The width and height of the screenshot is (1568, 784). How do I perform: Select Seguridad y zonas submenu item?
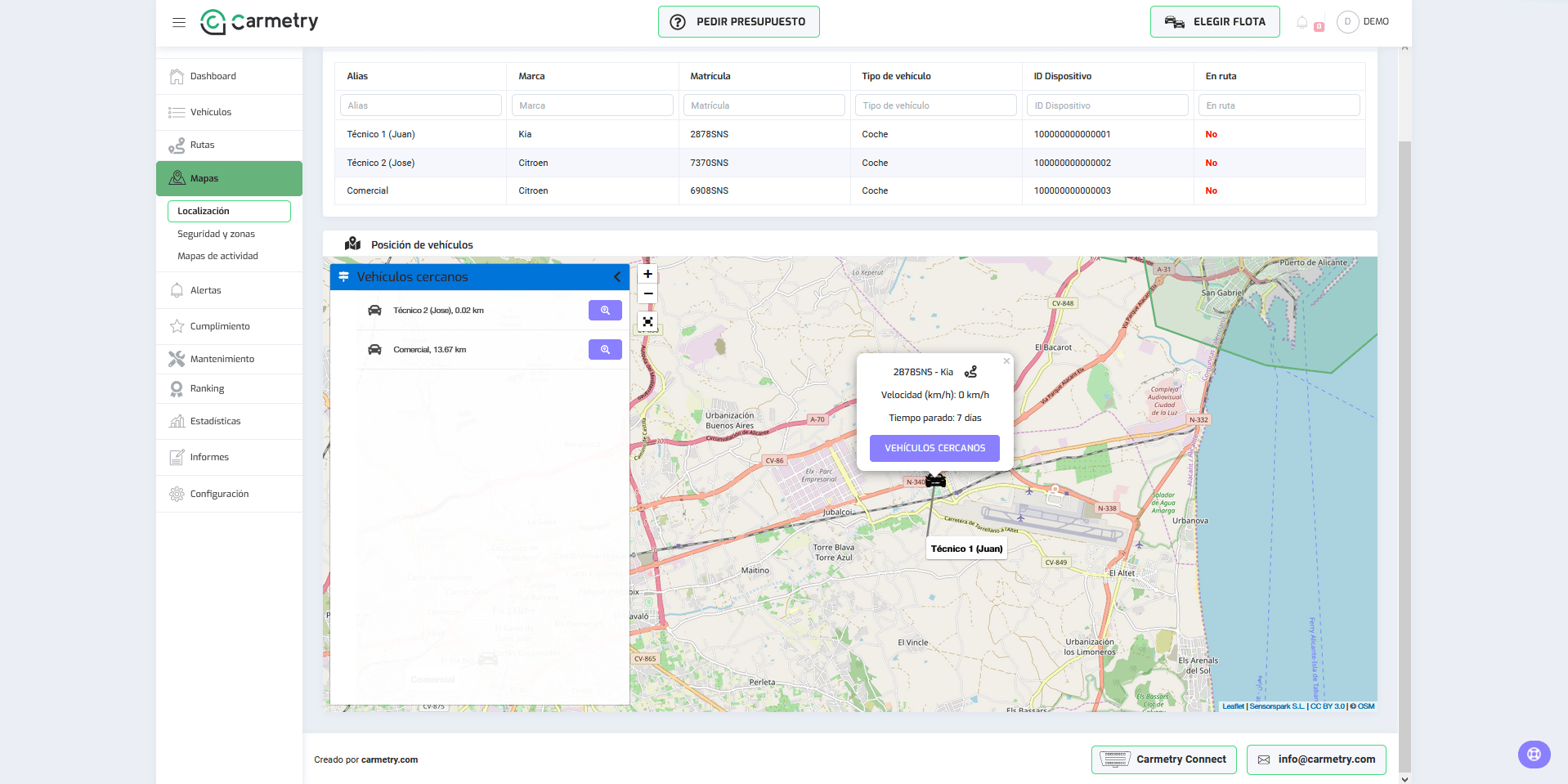point(216,234)
